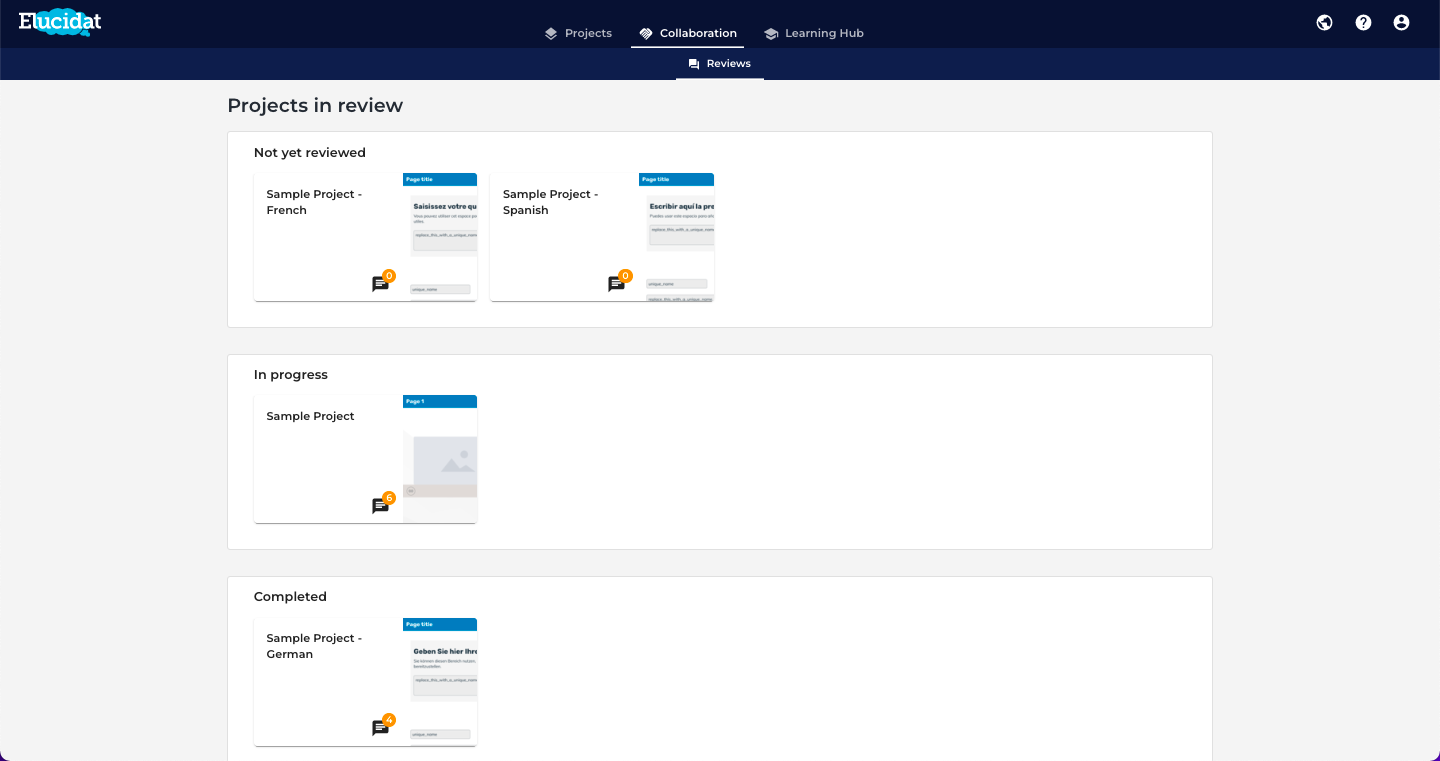Open Sample Project - Spanish title
The width and height of the screenshot is (1440, 761).
tap(550, 202)
